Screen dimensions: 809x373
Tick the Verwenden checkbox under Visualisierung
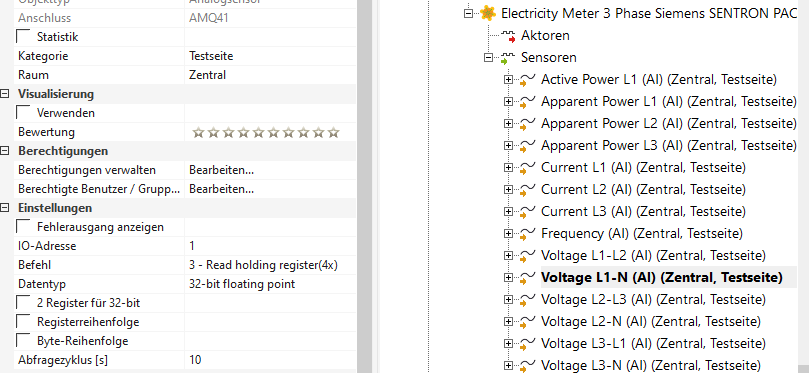coord(23,112)
